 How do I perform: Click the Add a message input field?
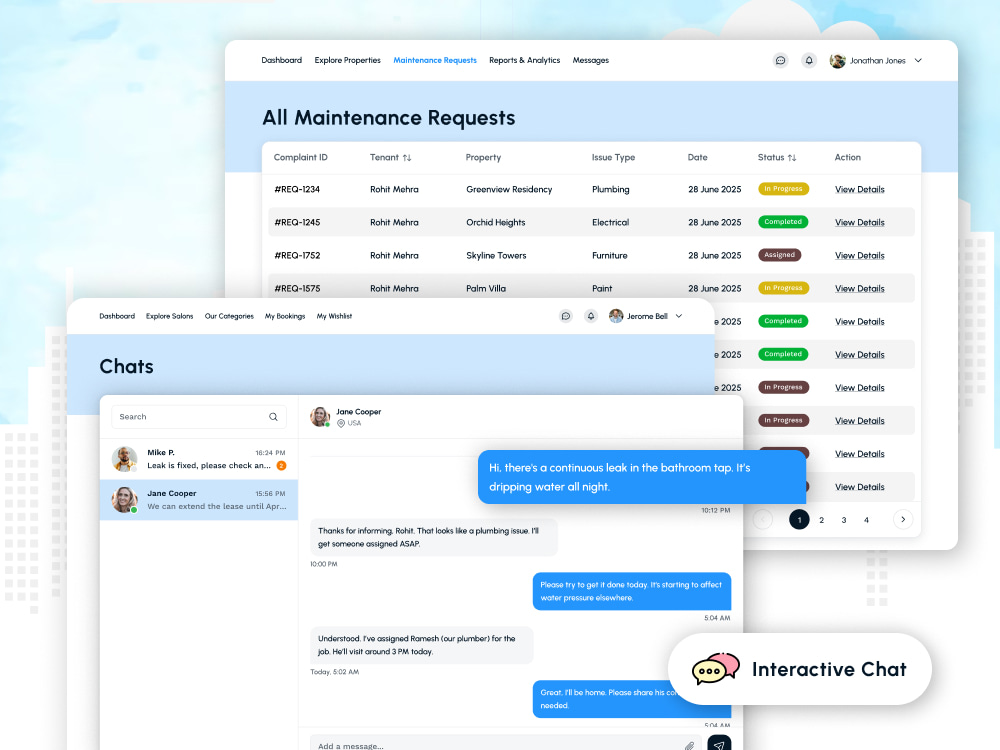[506, 744]
